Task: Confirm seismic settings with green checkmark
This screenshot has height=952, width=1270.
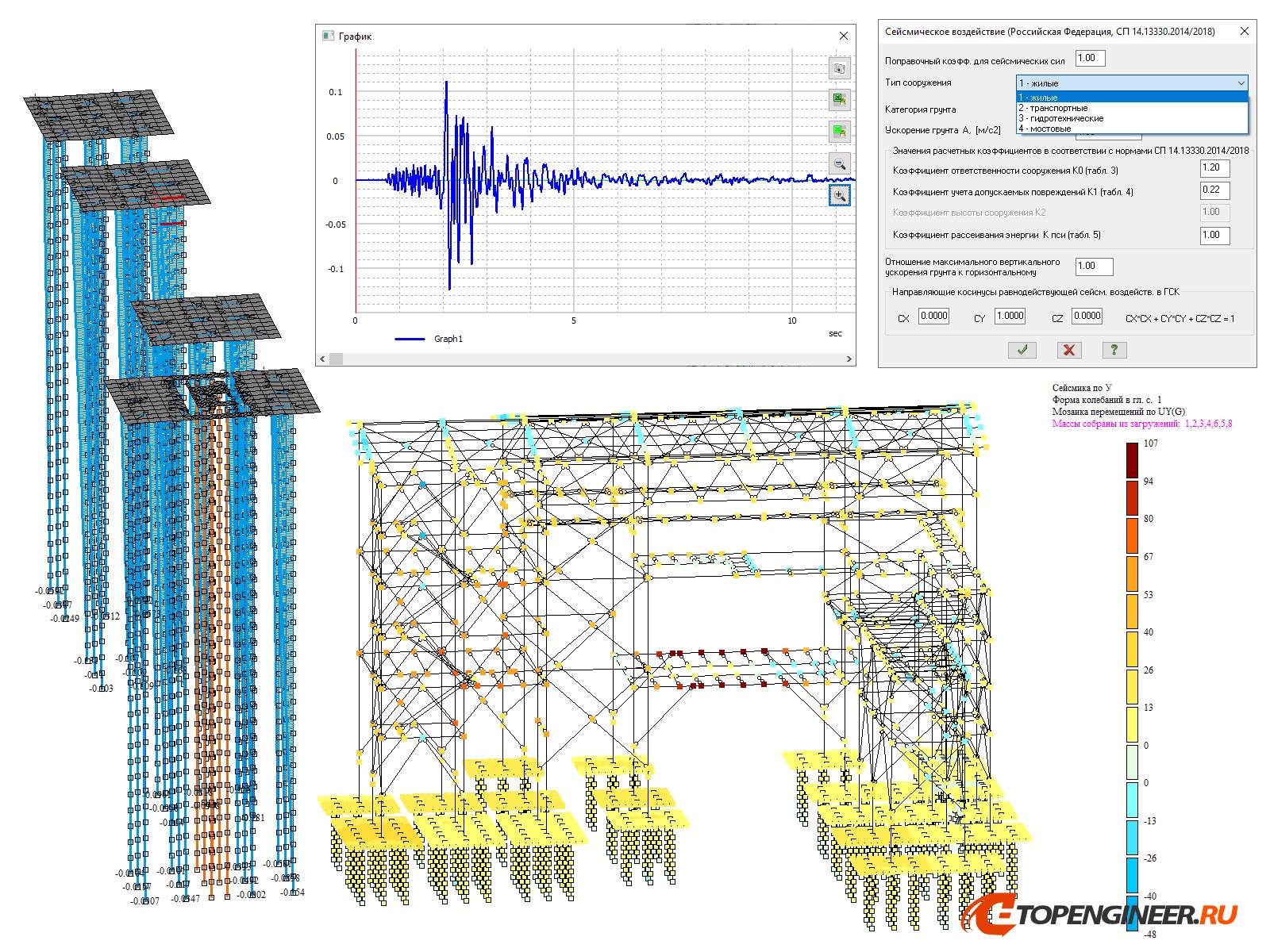Action: (x=1022, y=350)
